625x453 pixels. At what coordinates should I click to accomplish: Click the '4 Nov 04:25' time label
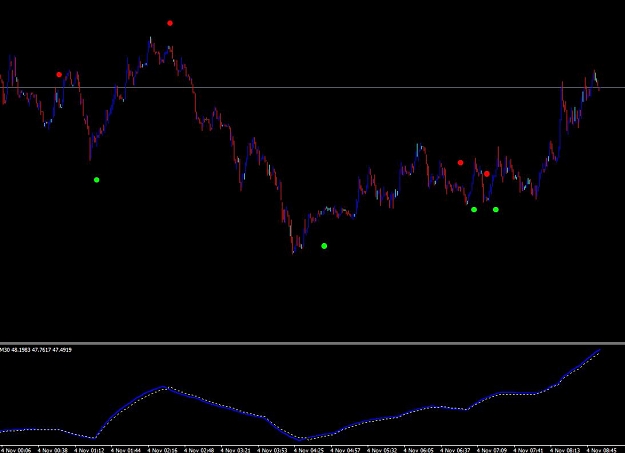[x=309, y=450]
